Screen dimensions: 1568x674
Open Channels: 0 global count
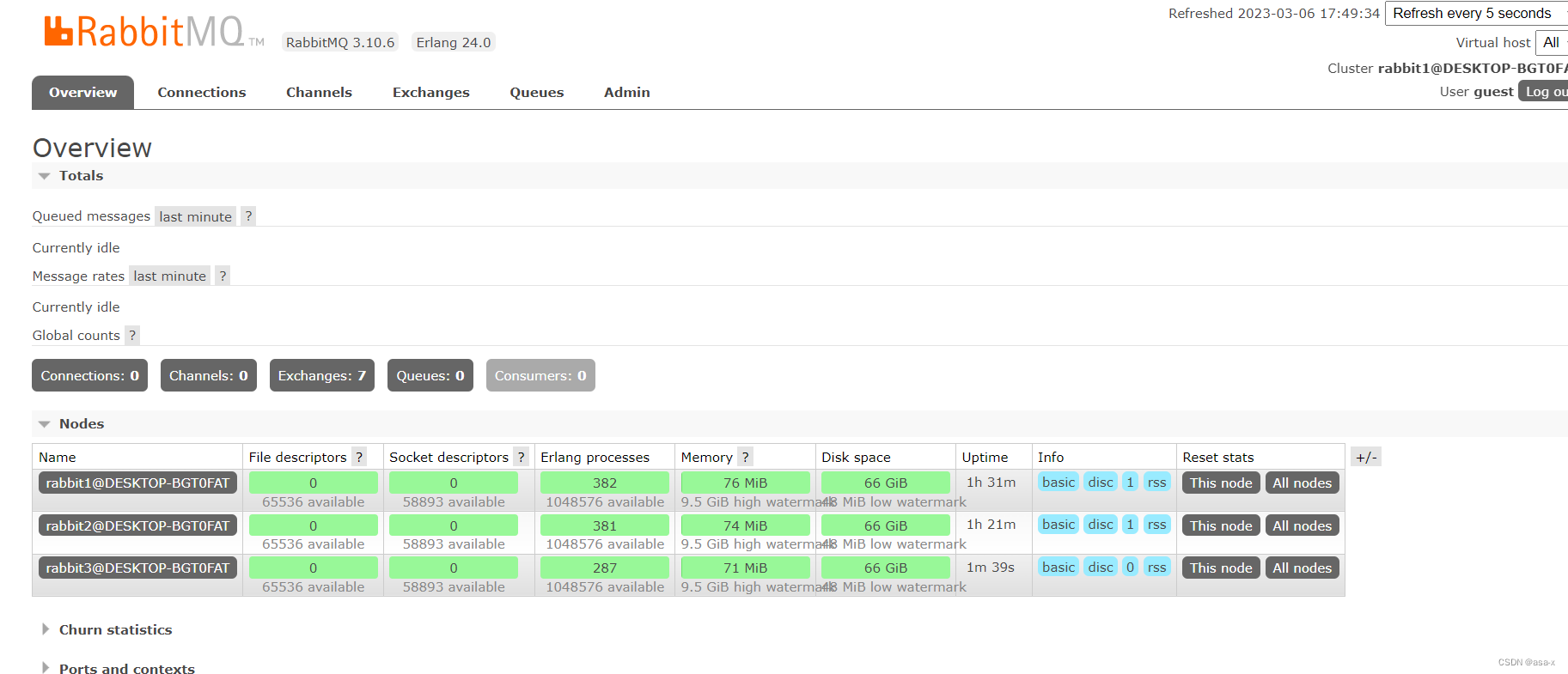click(x=208, y=375)
